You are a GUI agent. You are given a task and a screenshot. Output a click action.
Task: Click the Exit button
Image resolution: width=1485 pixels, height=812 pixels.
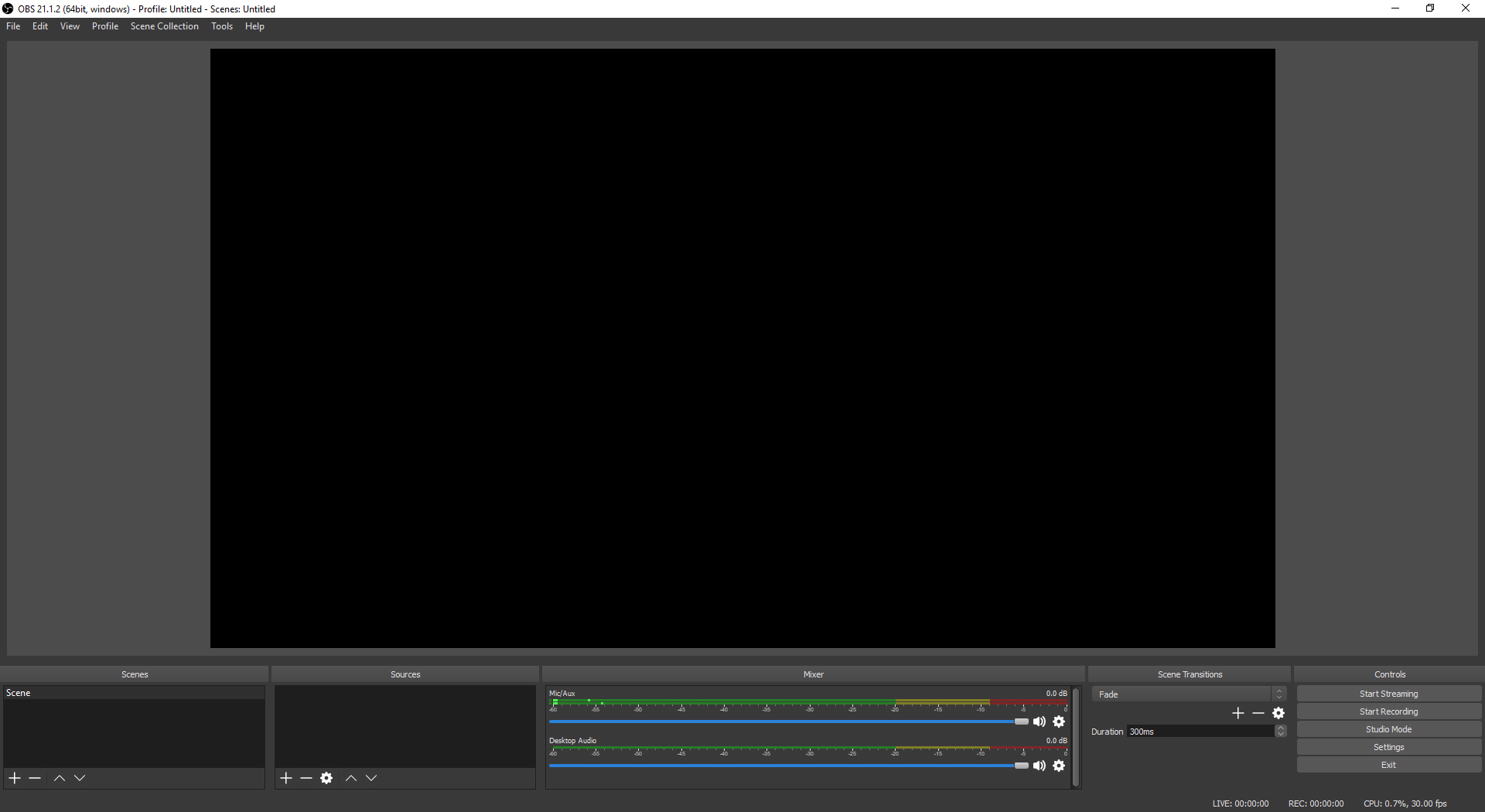pos(1389,765)
